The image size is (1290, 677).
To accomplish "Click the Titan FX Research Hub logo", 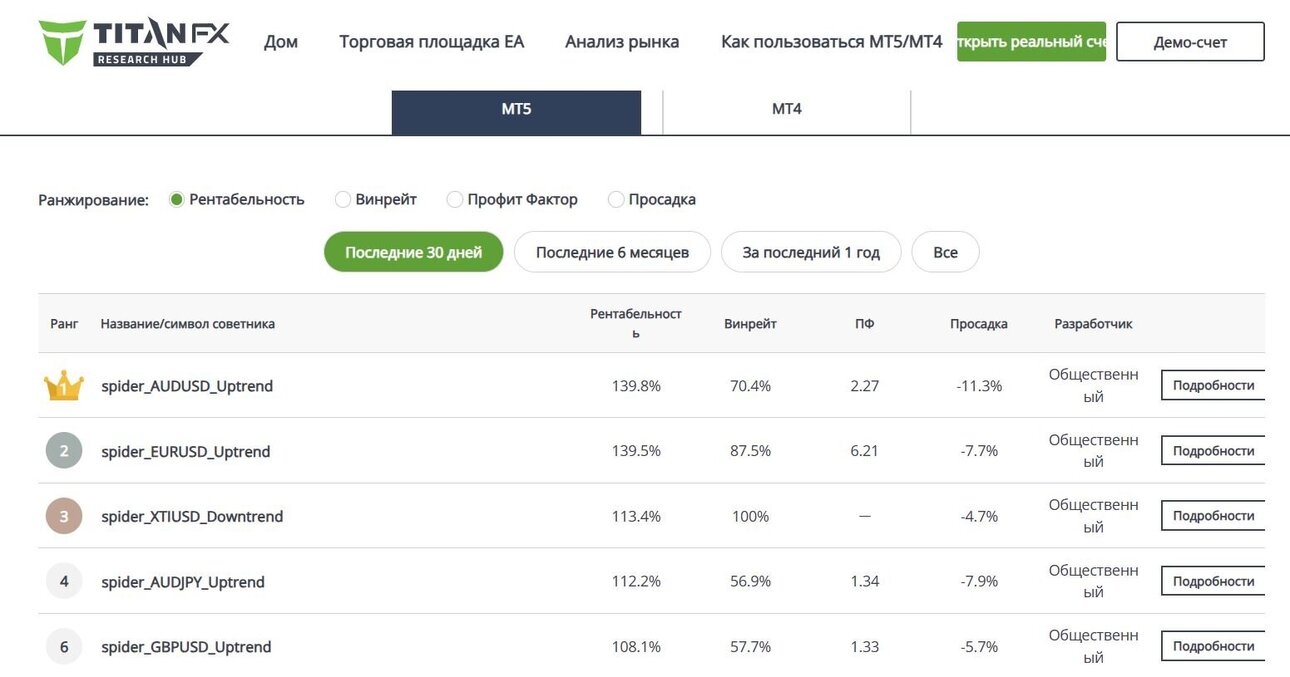I will 134,42.
